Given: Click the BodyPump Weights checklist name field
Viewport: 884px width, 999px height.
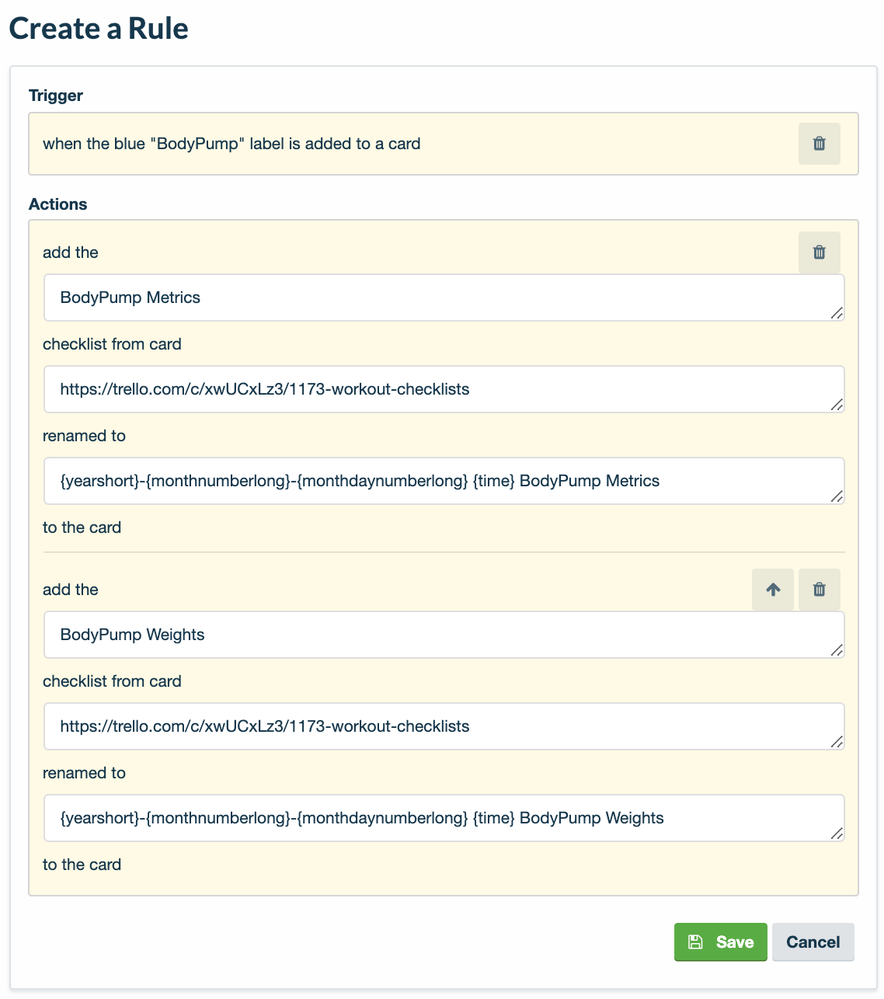Looking at the screenshot, I should (440, 634).
